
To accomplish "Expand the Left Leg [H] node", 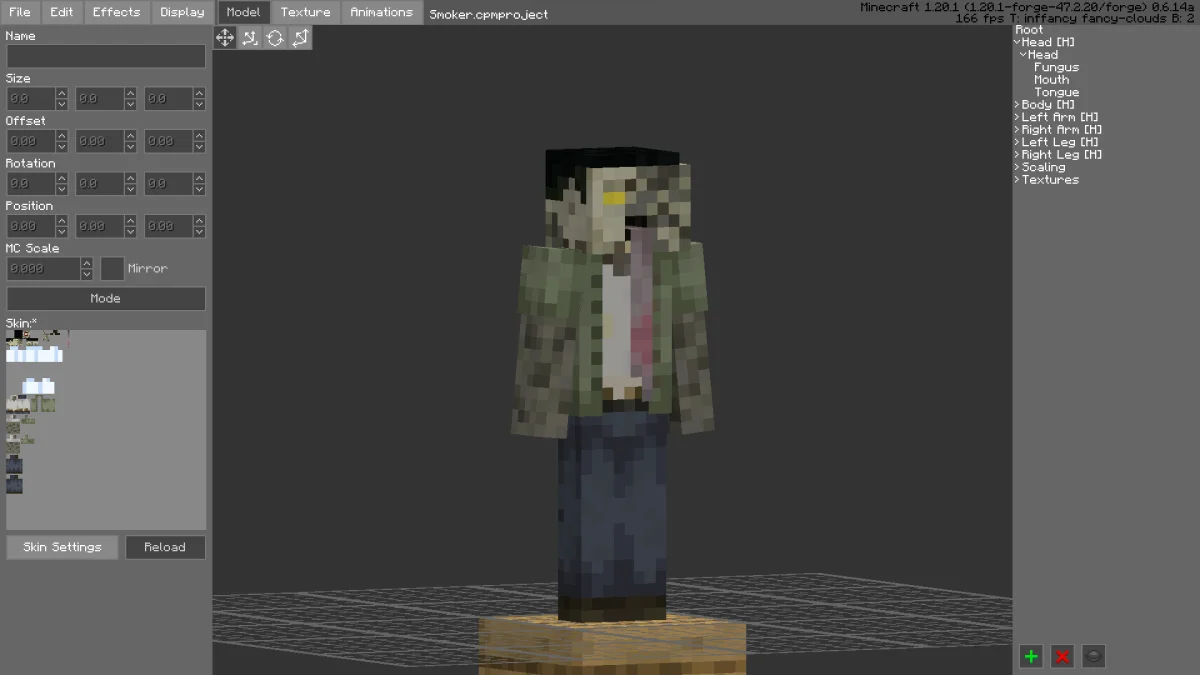I will click(x=1017, y=142).
